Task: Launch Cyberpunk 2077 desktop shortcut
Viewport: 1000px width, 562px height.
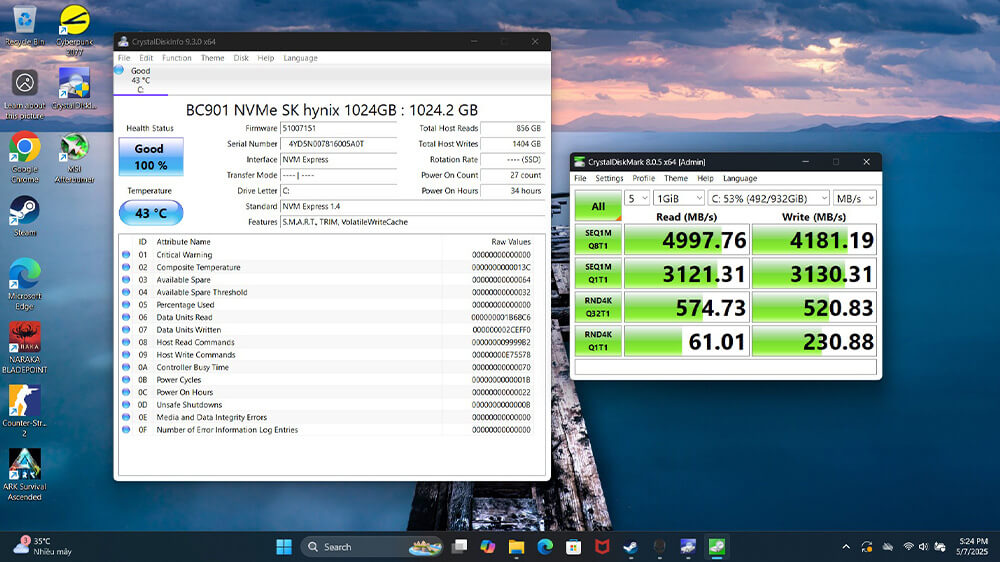Action: pos(74,30)
